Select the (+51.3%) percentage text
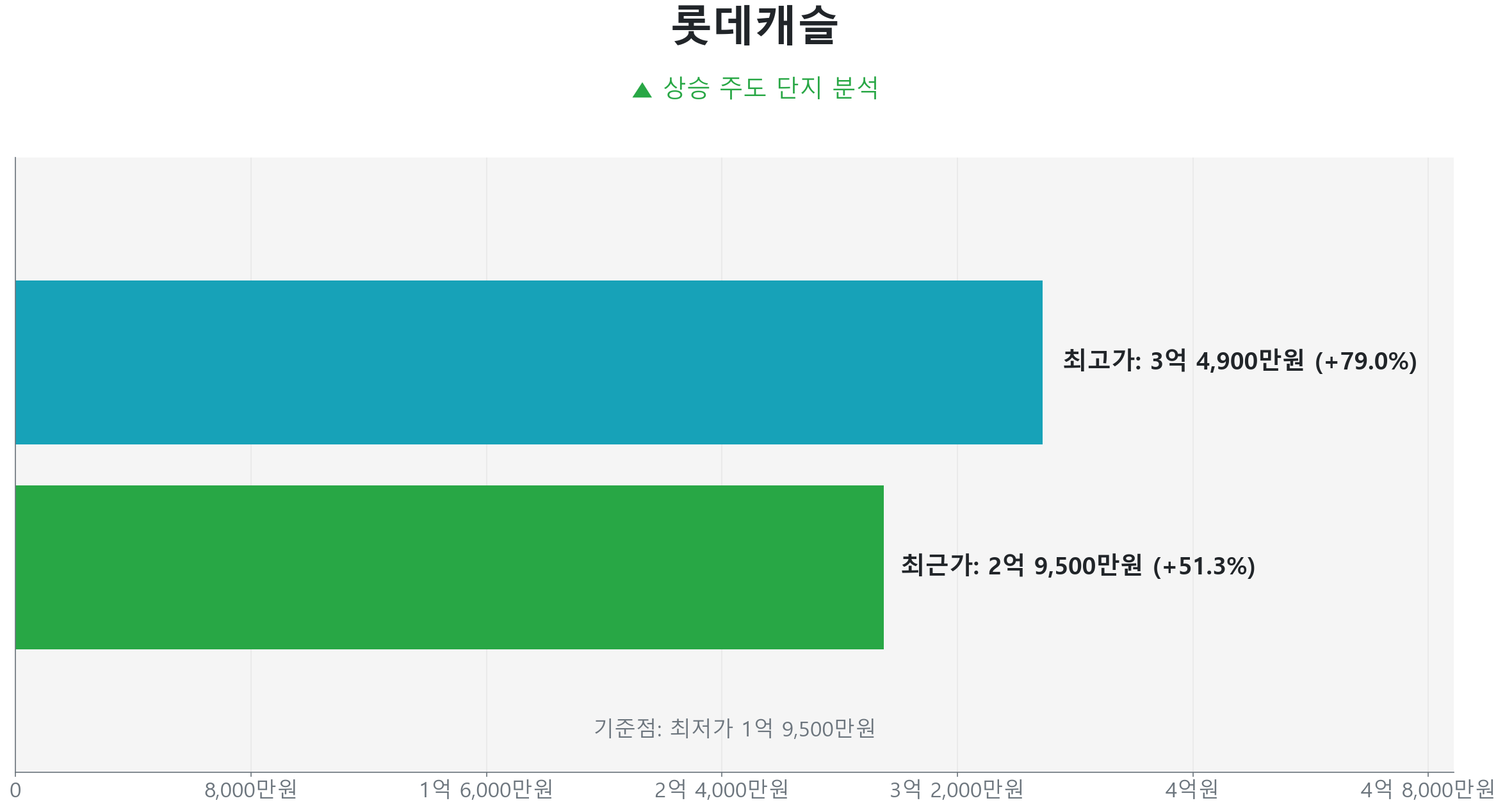Viewport: 1505px width, 812px height. 1203,567
